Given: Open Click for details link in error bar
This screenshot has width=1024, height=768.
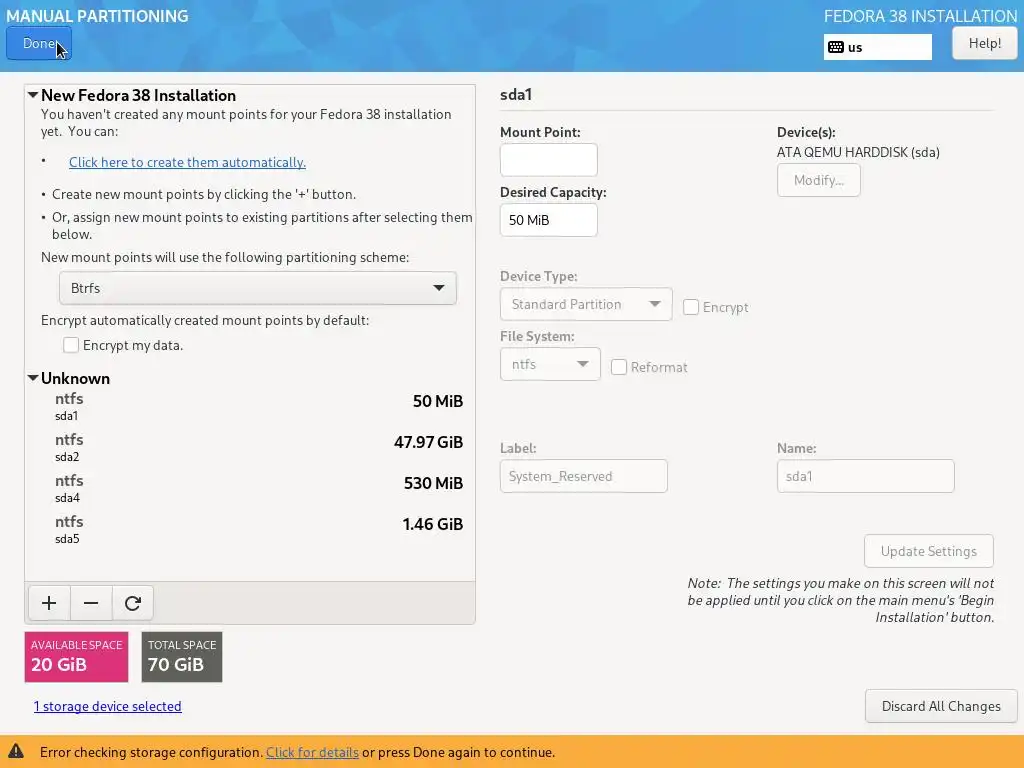Looking at the screenshot, I should (312, 752).
